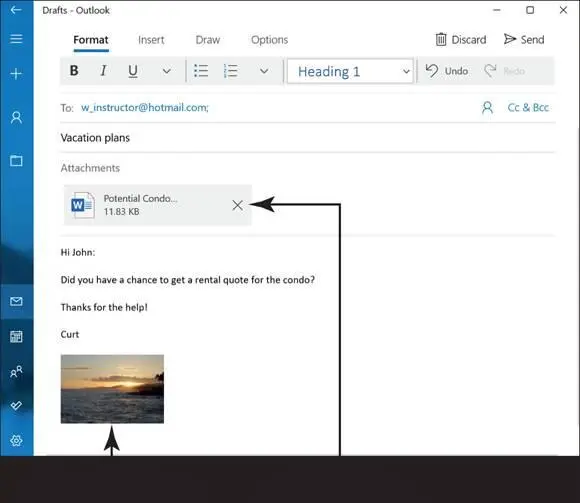The height and width of the screenshot is (503, 580).
Task: Toggle Underline formatting
Action: click(133, 70)
